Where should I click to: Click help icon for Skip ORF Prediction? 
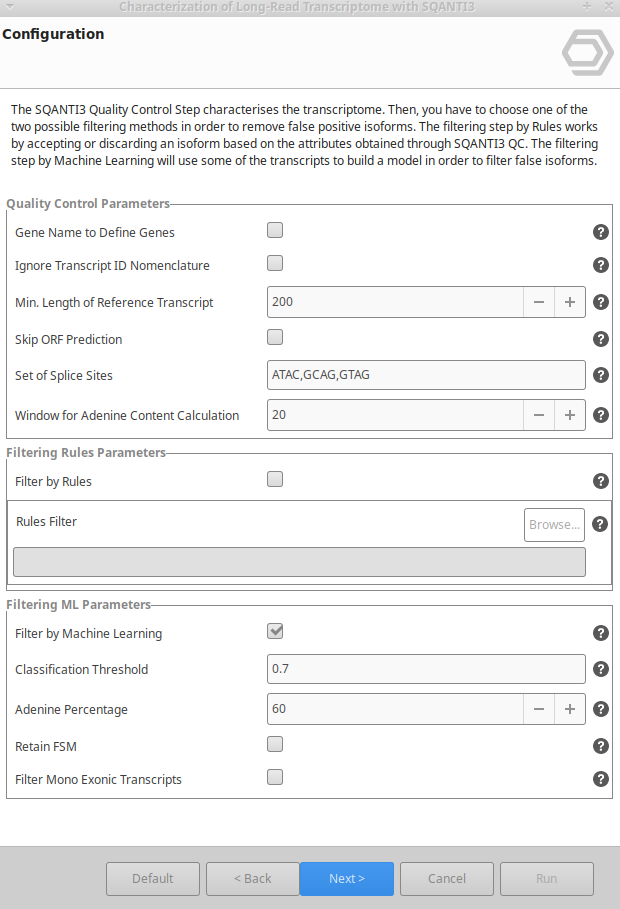pyautogui.click(x=601, y=339)
